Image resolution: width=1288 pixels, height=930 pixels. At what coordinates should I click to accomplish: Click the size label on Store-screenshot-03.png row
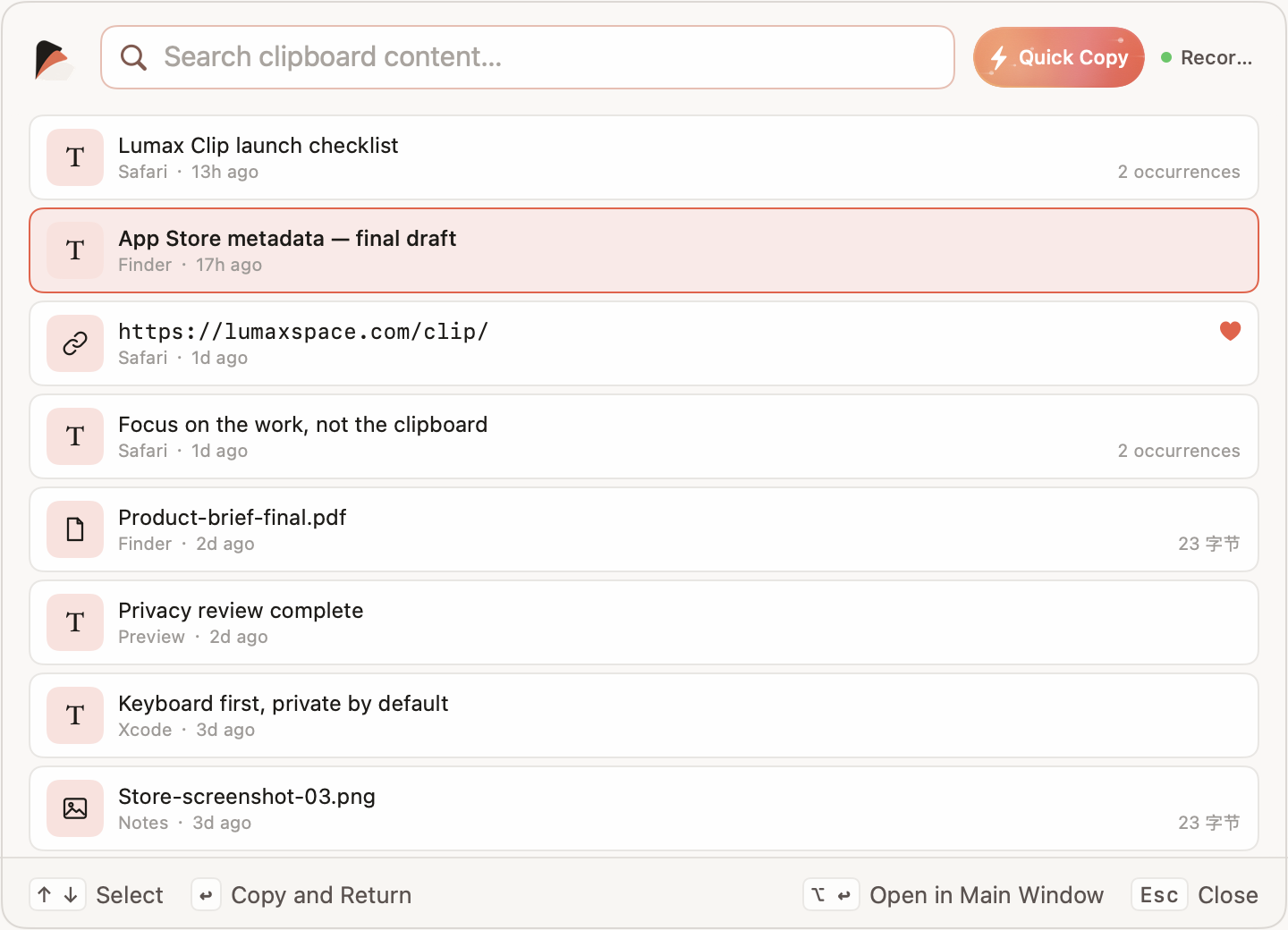point(1209,823)
